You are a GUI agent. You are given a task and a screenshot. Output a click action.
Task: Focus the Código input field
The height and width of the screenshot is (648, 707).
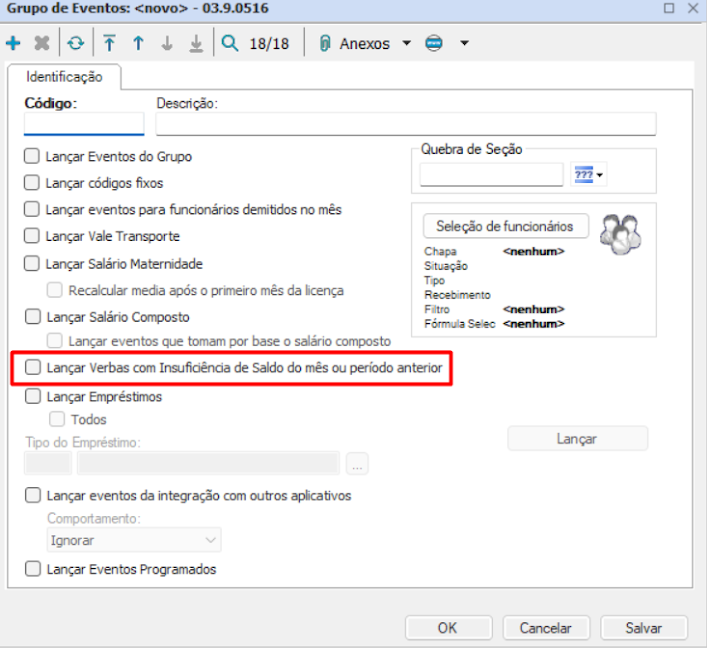pos(84,124)
